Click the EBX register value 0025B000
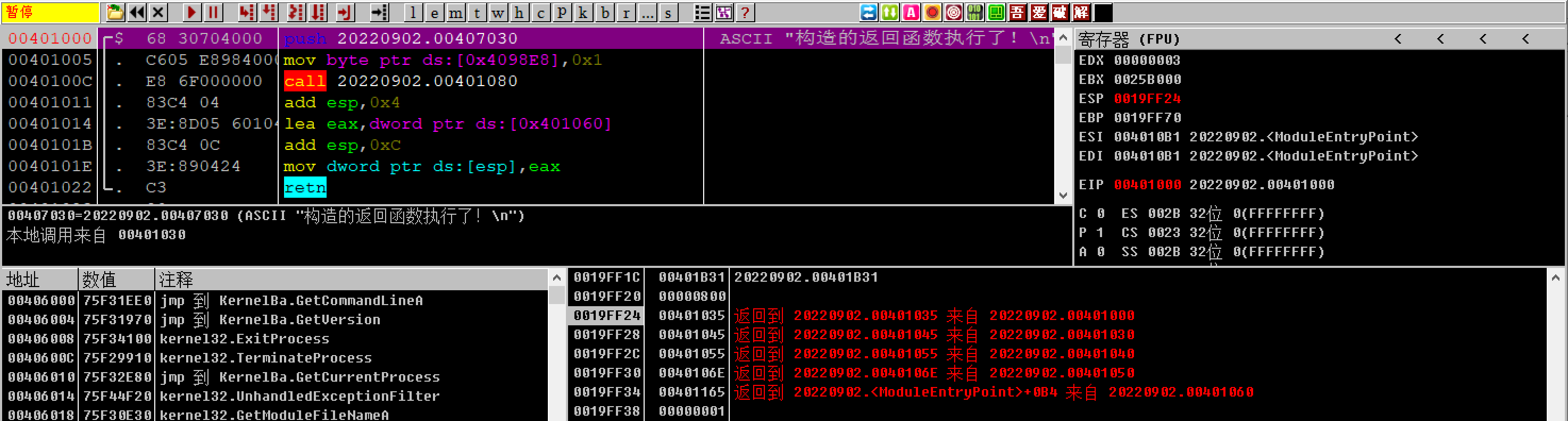The image size is (1568, 421). (1147, 79)
